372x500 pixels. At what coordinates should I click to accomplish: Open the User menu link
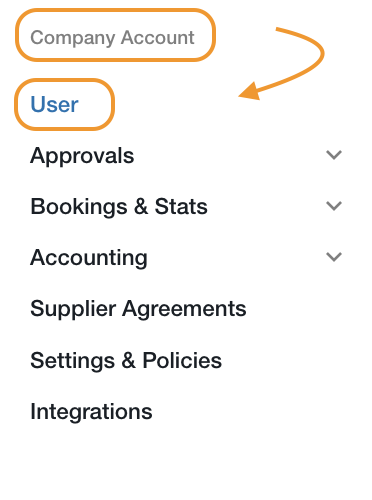point(54,104)
